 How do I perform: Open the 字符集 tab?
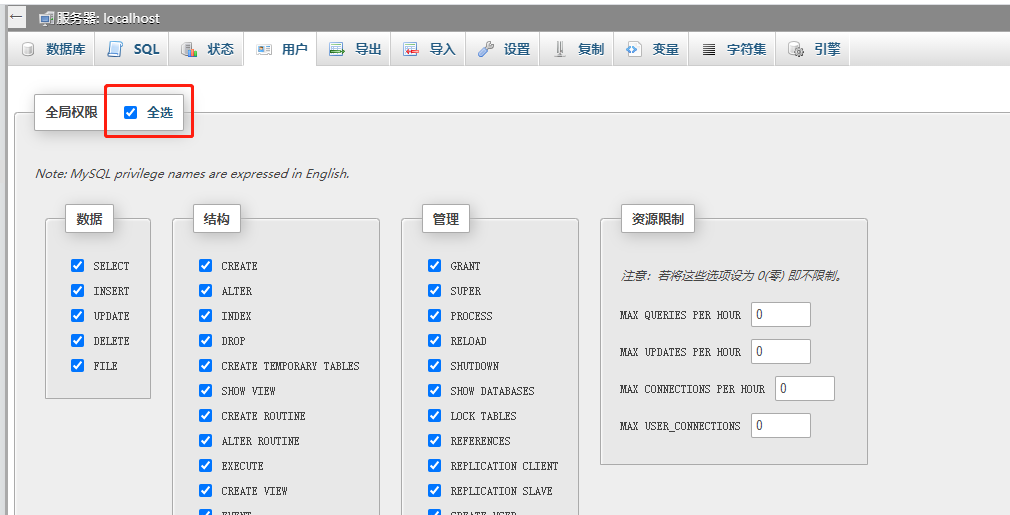point(732,50)
